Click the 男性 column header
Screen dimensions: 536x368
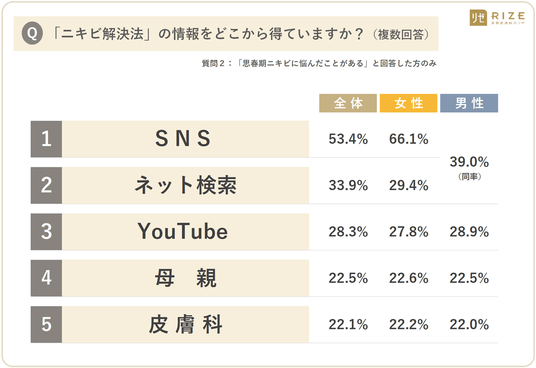(469, 103)
